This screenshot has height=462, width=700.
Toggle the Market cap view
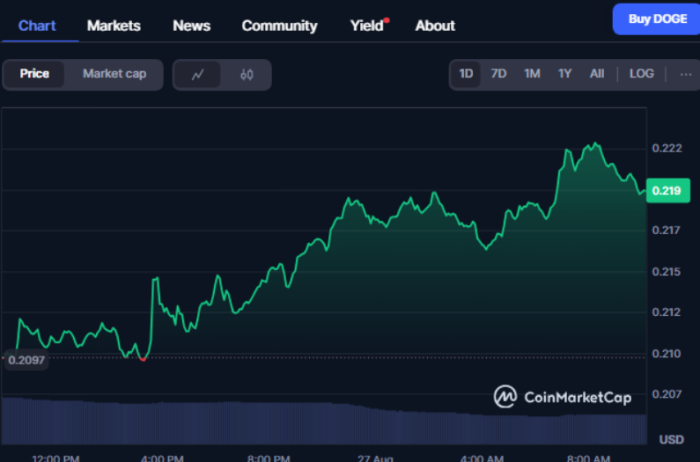[x=114, y=74]
